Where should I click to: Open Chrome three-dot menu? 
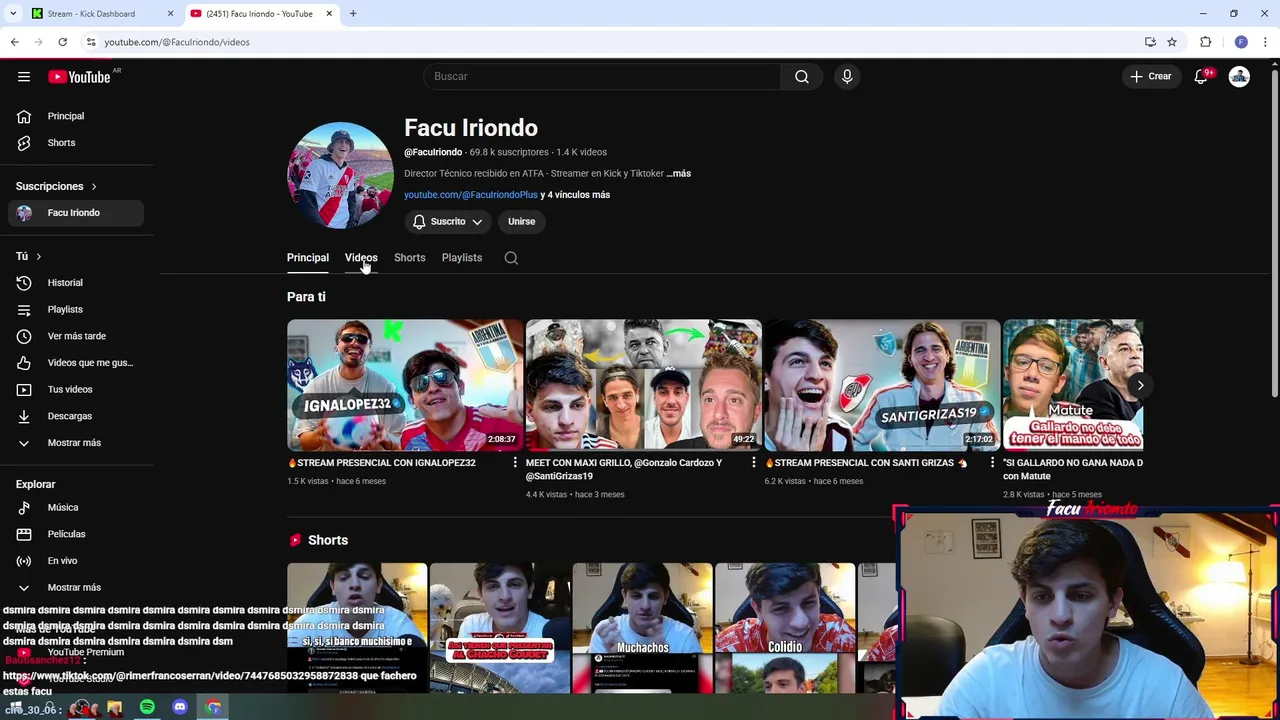(1266, 42)
